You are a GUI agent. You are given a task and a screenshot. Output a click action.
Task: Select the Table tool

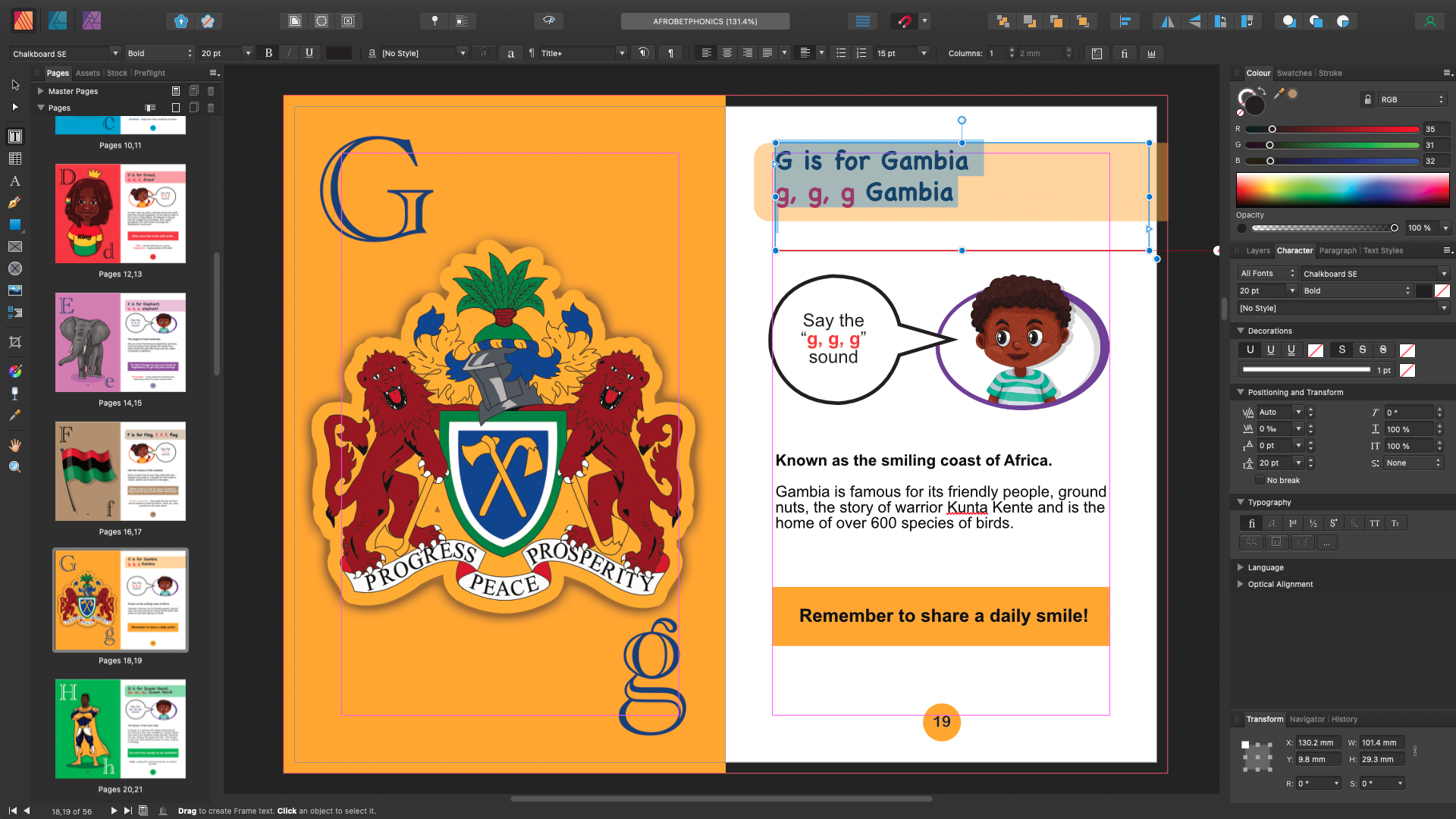pyautogui.click(x=15, y=158)
